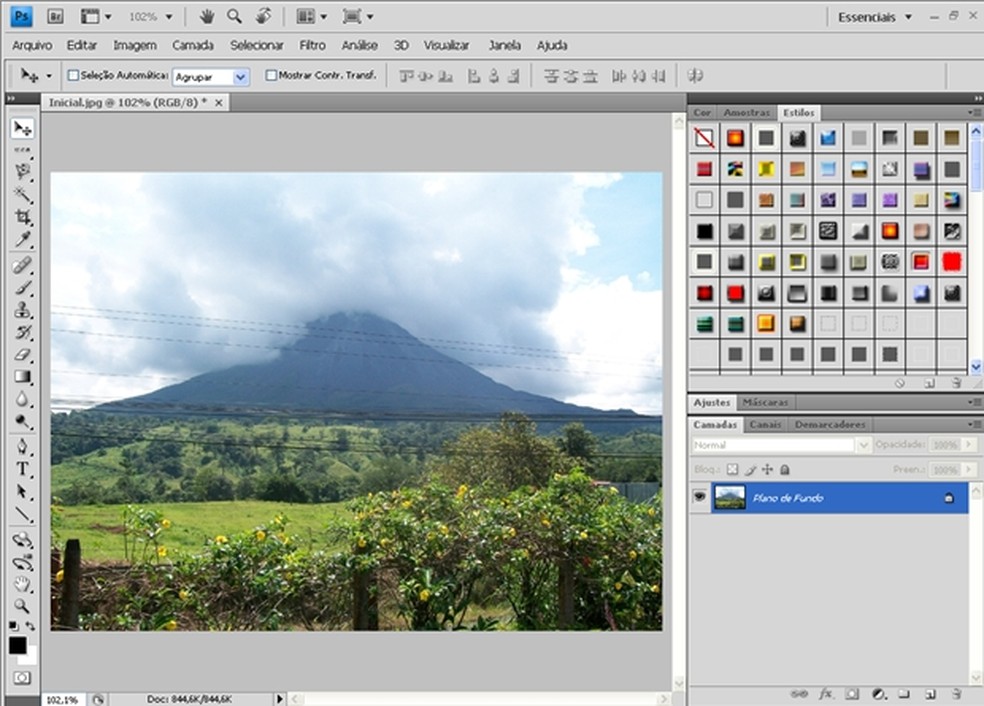Enable the Seleção Automática checkbox

point(73,75)
